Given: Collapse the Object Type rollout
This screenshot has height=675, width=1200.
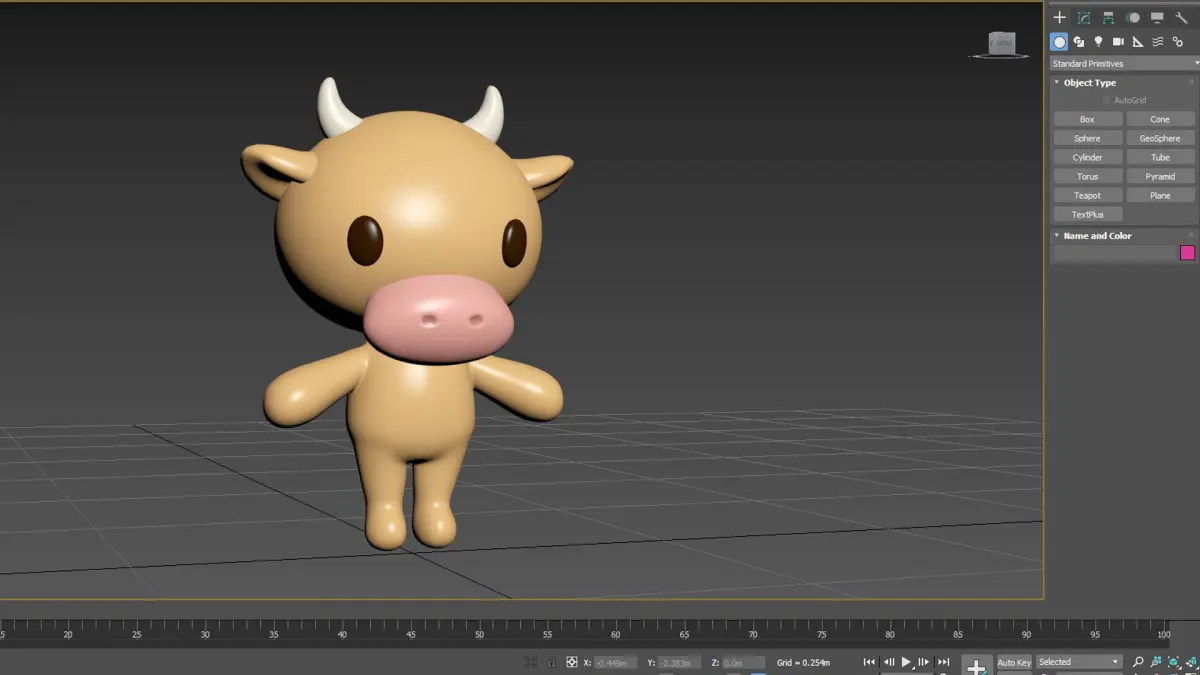Looking at the screenshot, I should point(1090,83).
